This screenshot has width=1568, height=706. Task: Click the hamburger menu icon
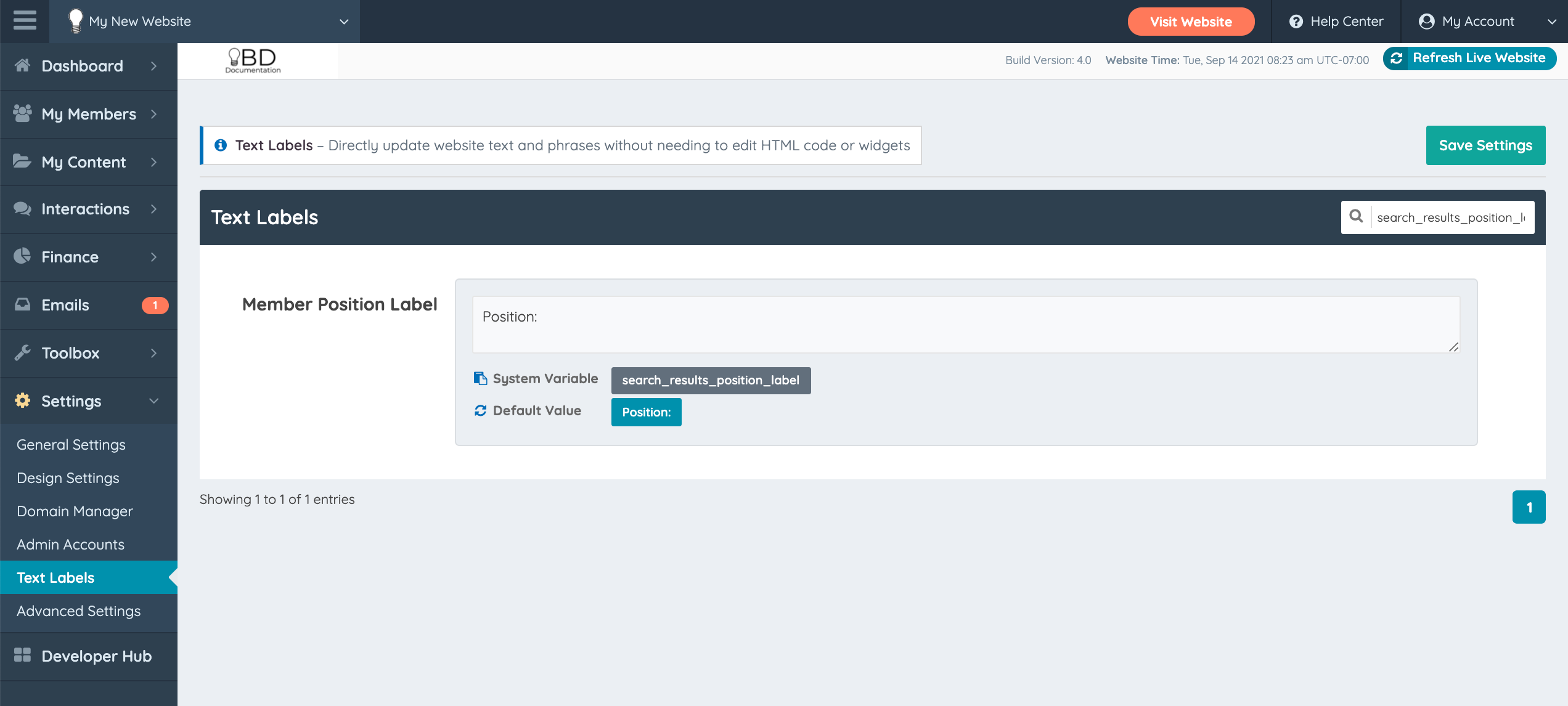click(25, 20)
